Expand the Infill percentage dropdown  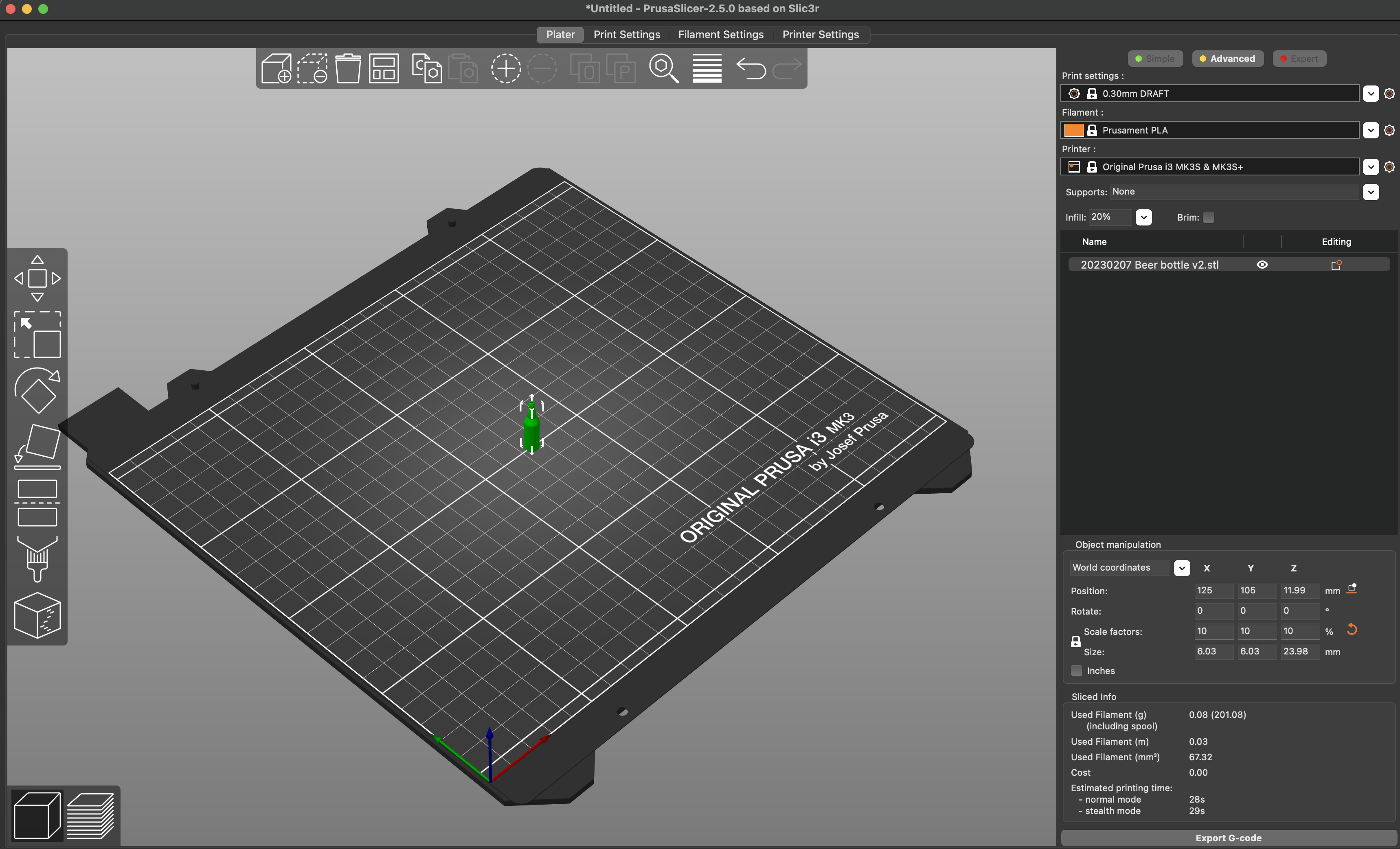click(x=1143, y=217)
